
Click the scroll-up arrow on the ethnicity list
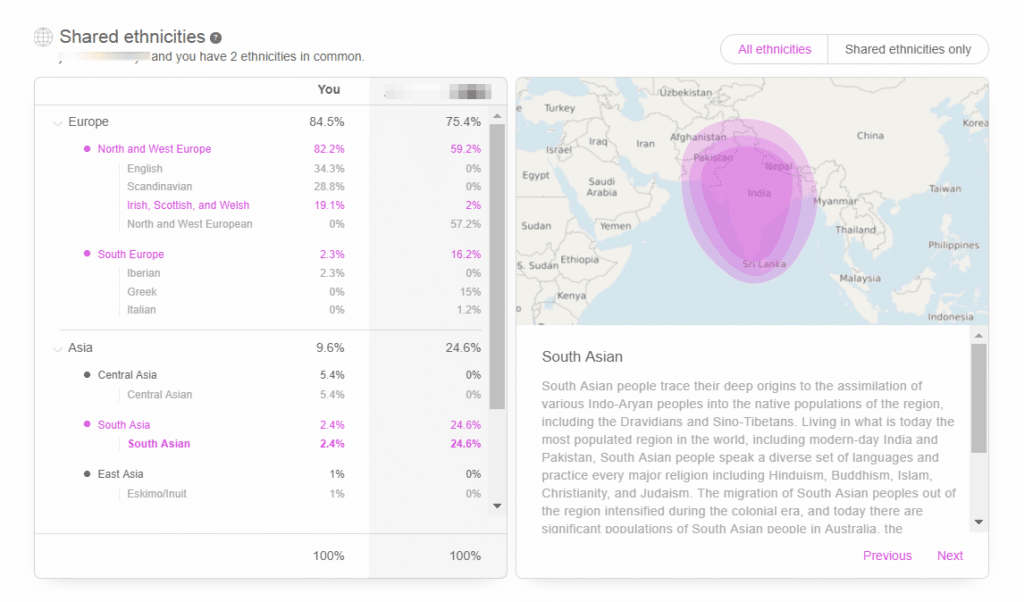pos(497,117)
